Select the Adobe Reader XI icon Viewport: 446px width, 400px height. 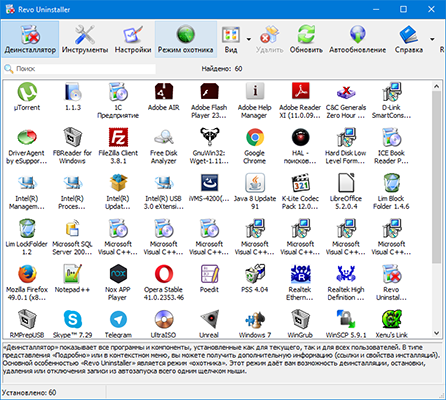(x=300, y=92)
